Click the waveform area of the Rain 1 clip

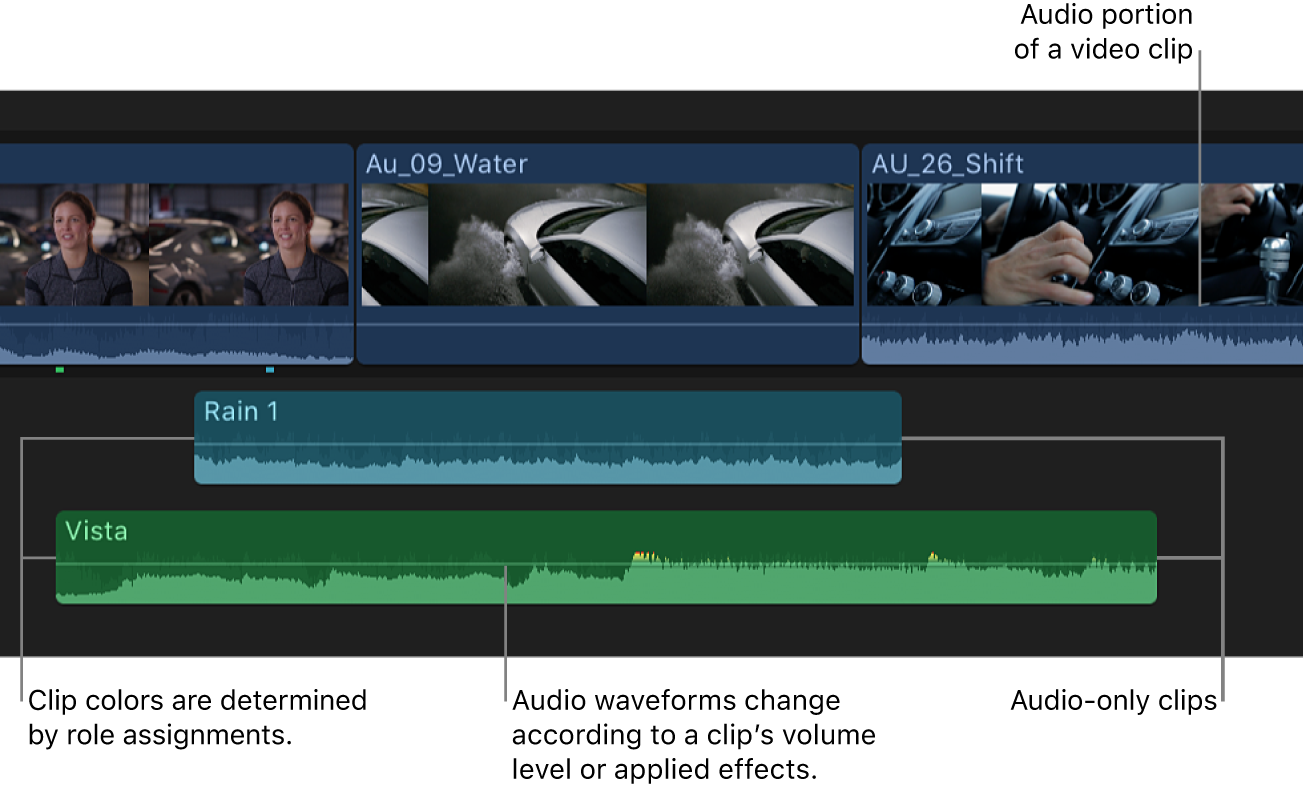click(548, 465)
